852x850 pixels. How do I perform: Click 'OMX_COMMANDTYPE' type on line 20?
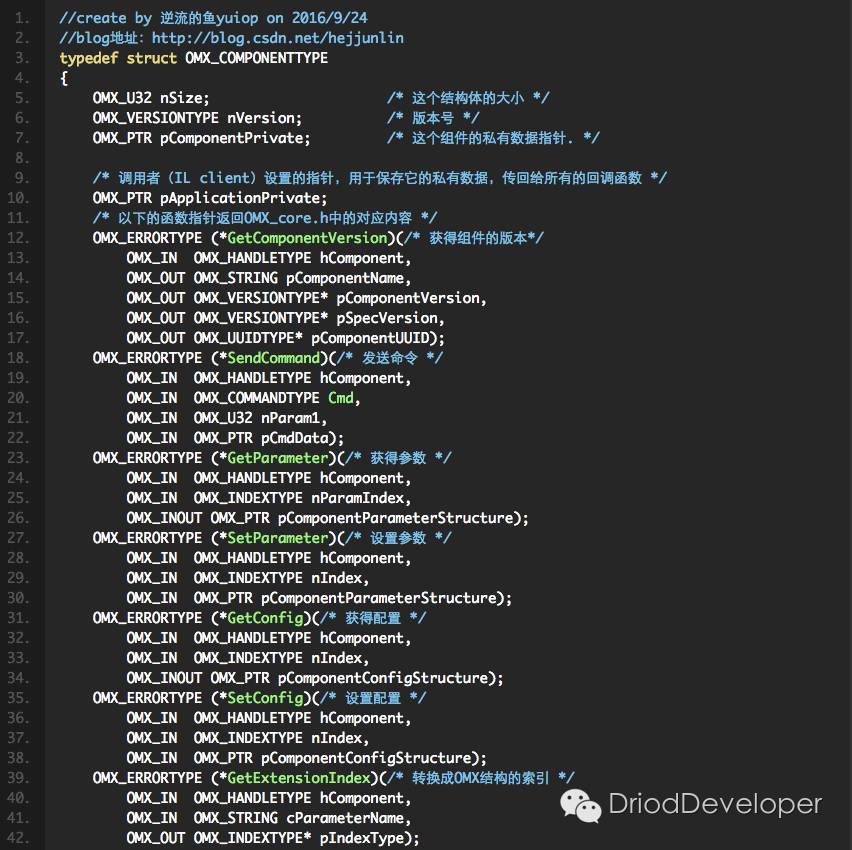(256, 398)
